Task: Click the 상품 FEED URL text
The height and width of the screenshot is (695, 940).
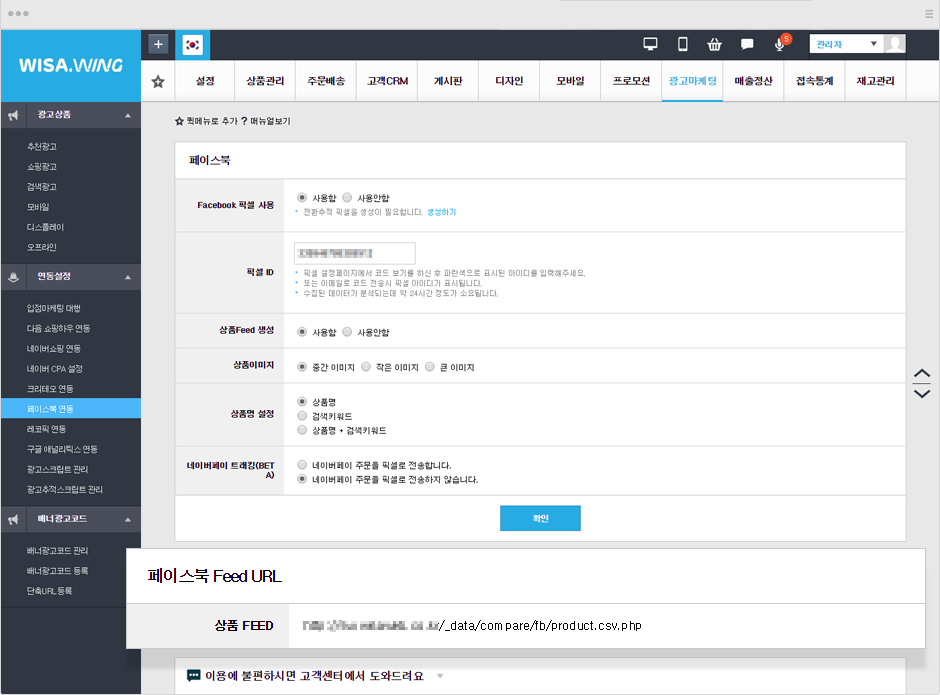Action: click(x=472, y=626)
